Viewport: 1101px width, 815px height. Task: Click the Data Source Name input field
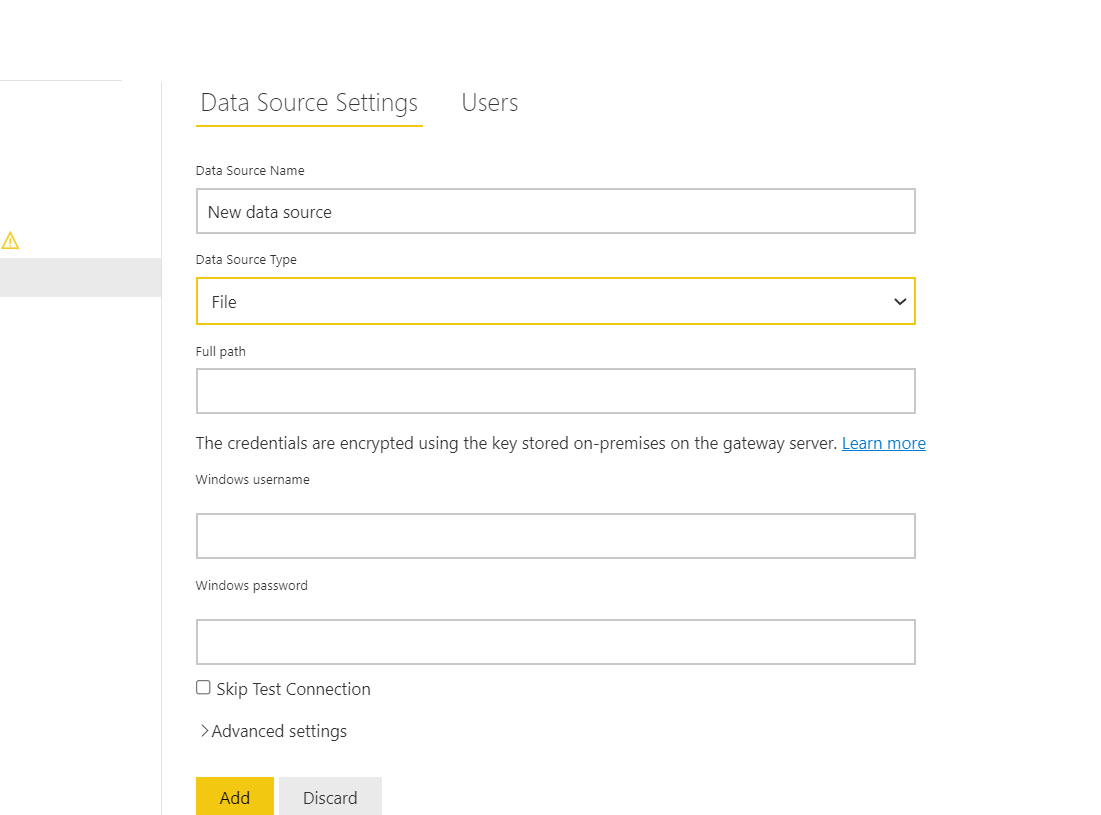tap(555, 211)
